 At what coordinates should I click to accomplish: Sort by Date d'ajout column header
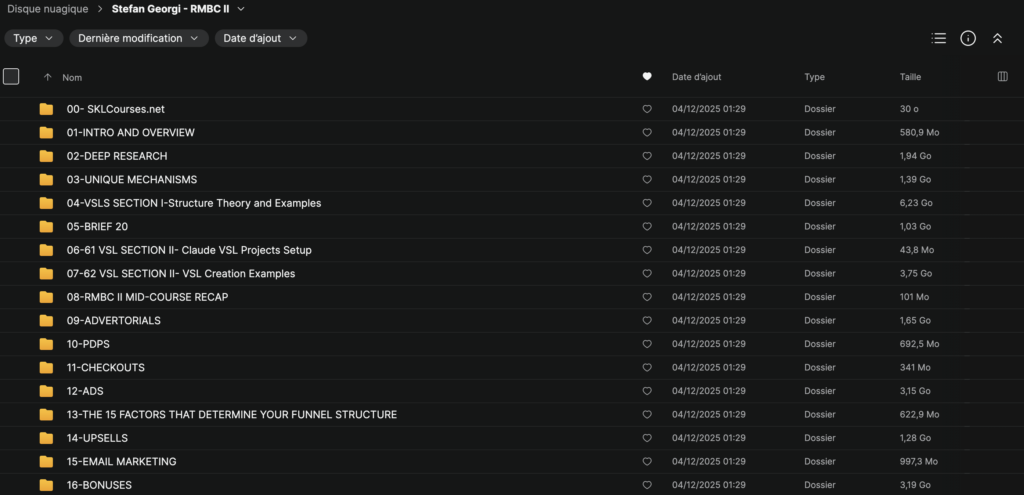coord(696,77)
